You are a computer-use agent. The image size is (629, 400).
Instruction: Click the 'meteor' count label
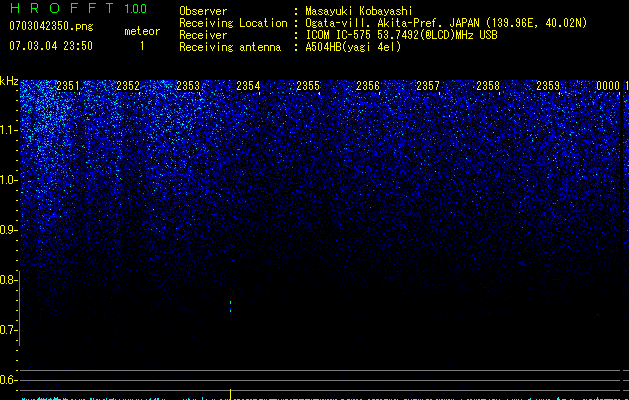point(142,31)
